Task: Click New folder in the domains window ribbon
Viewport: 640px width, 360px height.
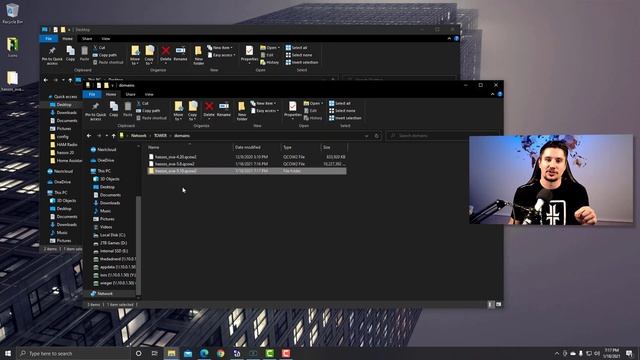Action: pyautogui.click(x=242, y=111)
